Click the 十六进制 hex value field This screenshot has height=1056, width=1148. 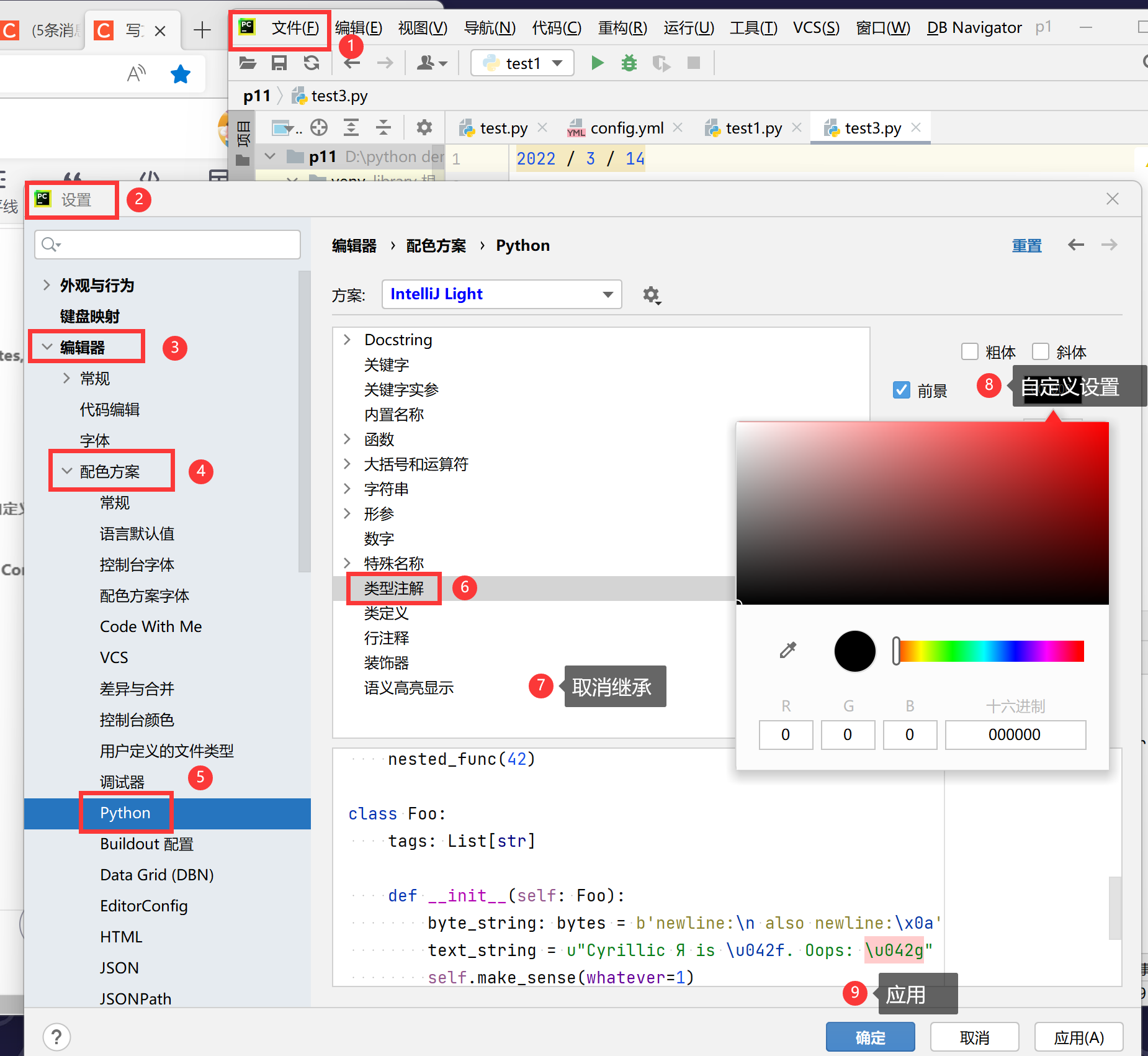click(1015, 734)
